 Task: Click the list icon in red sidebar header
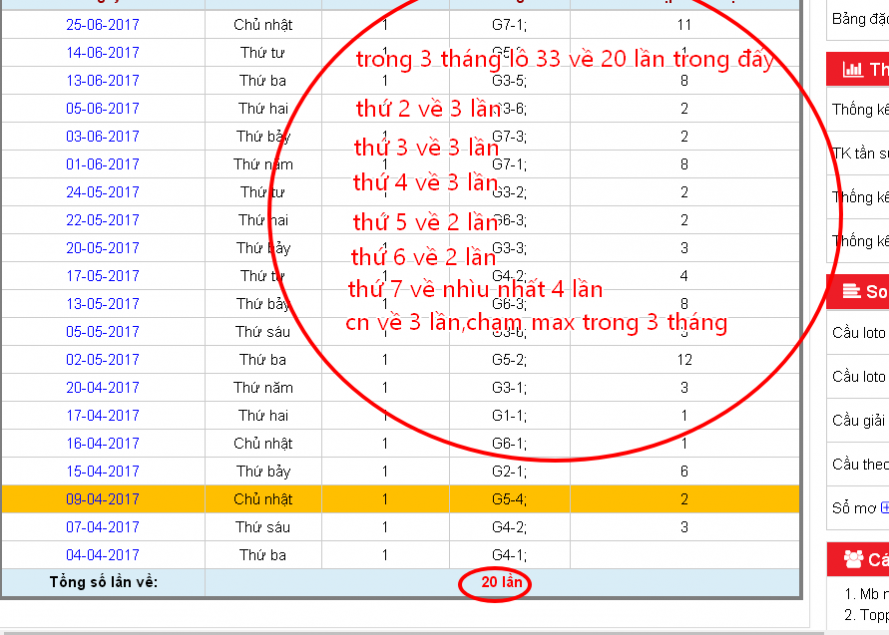click(852, 291)
